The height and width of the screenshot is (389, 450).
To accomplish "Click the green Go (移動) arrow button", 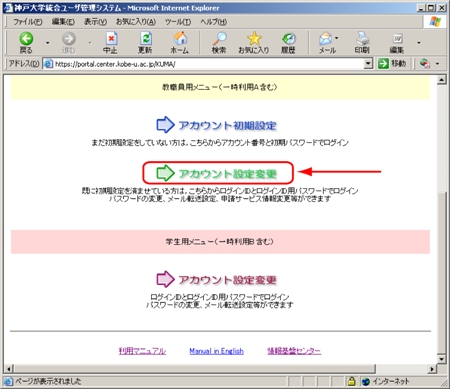I will 383,63.
